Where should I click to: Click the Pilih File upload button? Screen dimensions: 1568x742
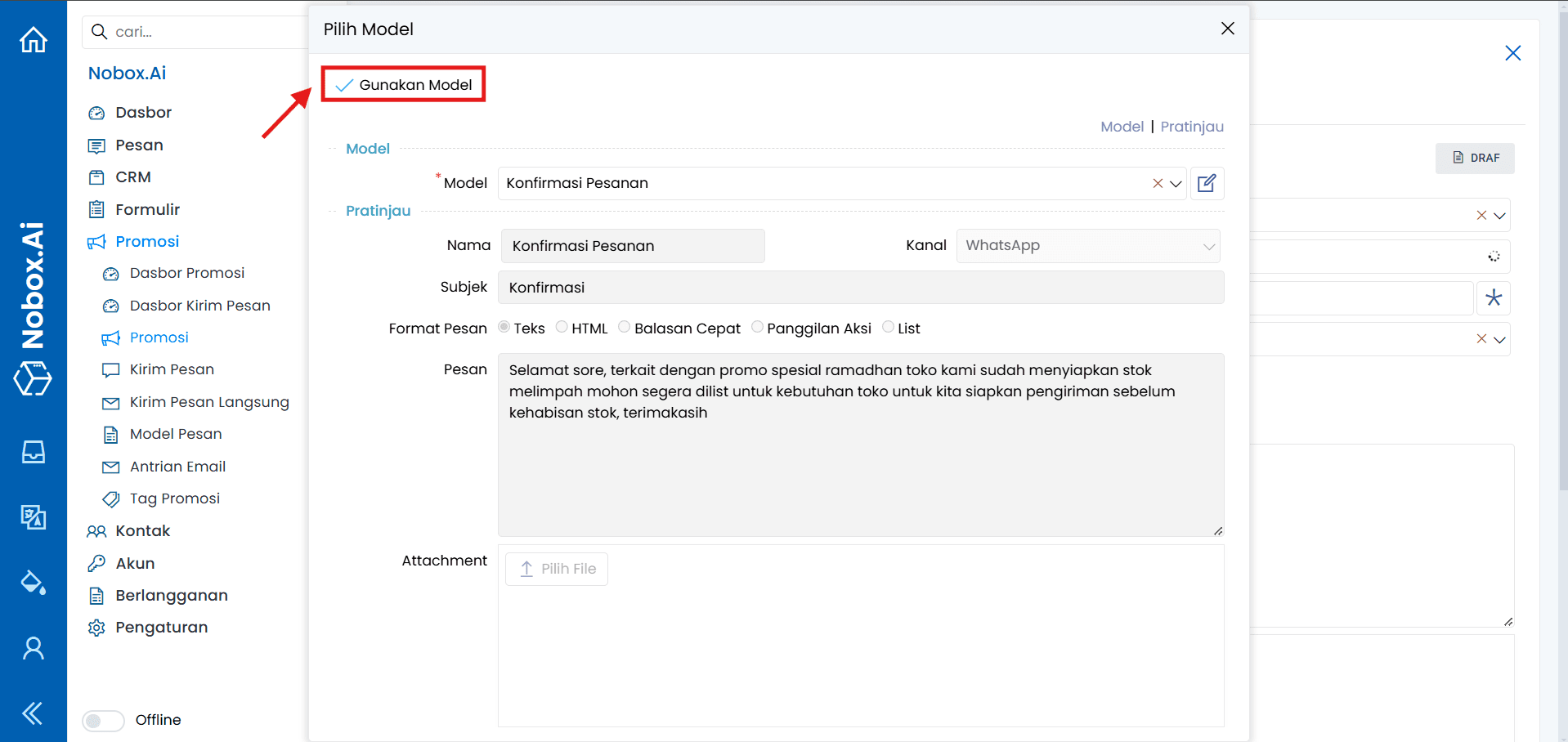coord(556,569)
